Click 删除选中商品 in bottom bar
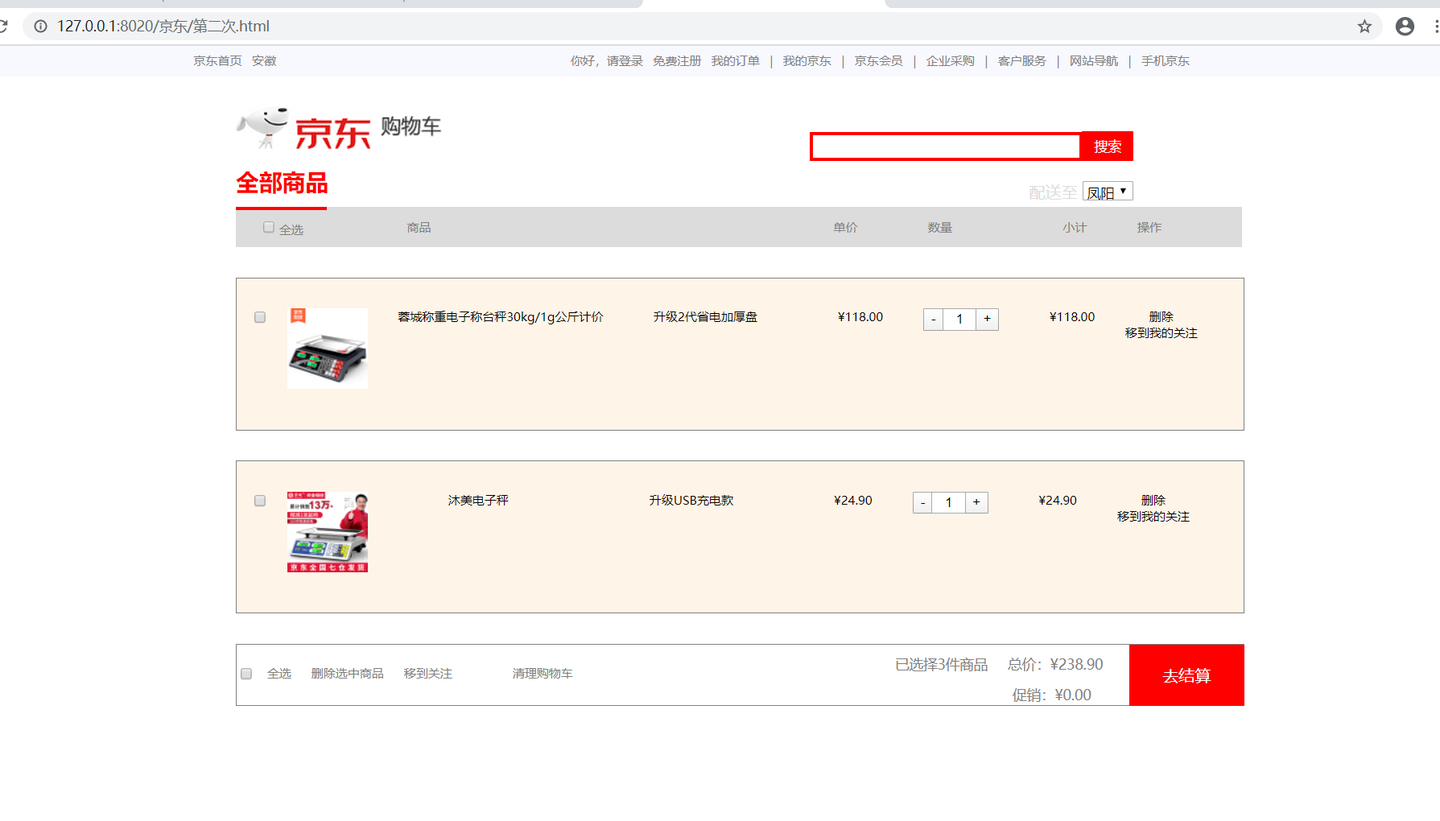 (x=347, y=674)
